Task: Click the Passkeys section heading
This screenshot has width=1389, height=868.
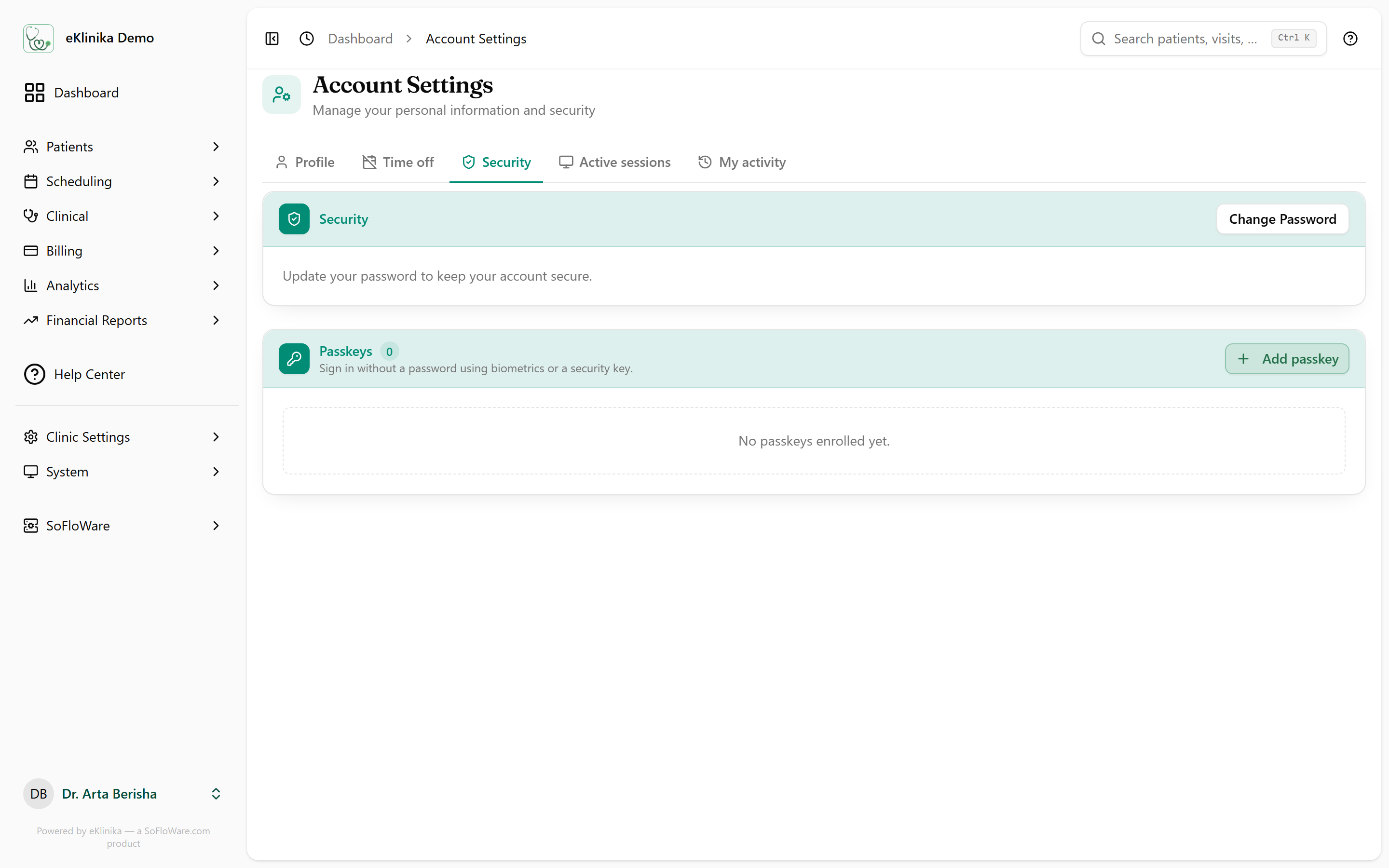Action: 345,352
